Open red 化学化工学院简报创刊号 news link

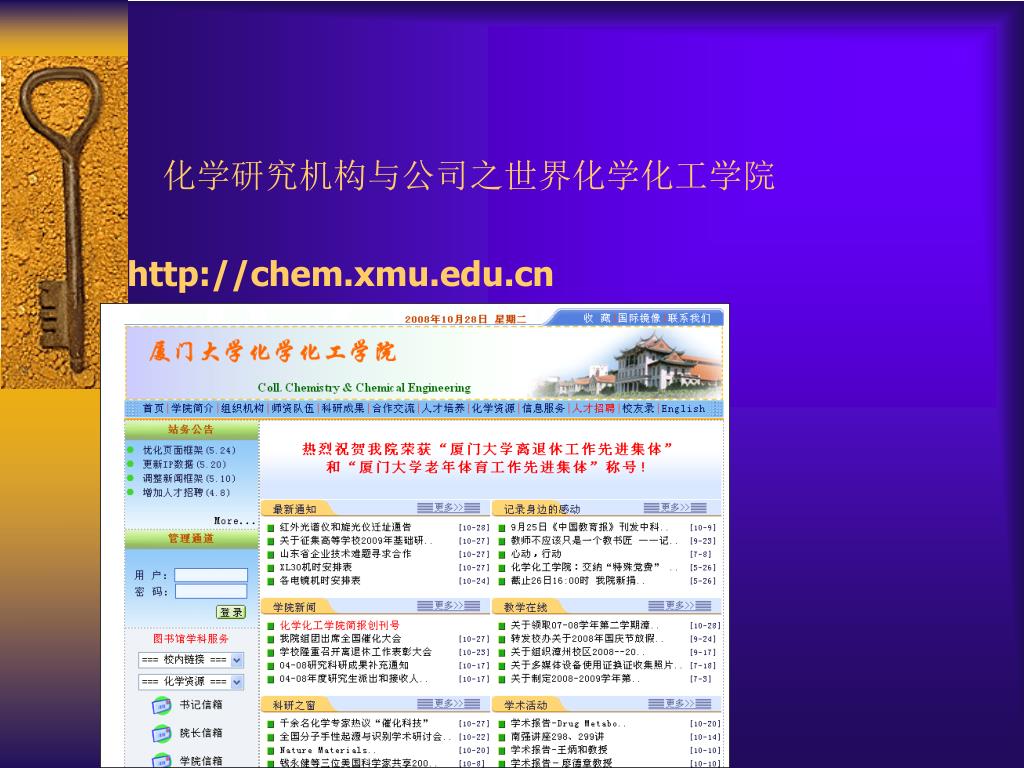point(340,626)
